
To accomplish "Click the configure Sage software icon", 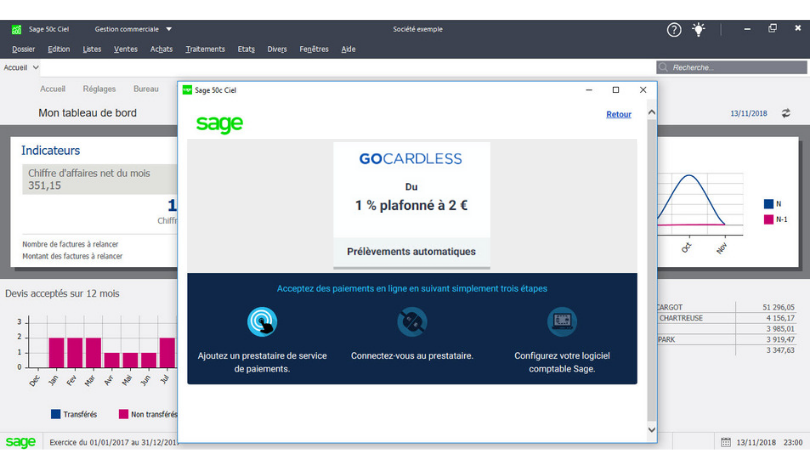I will [x=562, y=321].
